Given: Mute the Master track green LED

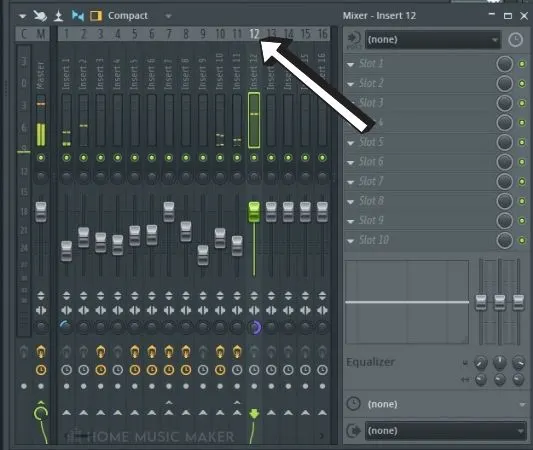Looking at the screenshot, I should coord(41,158).
